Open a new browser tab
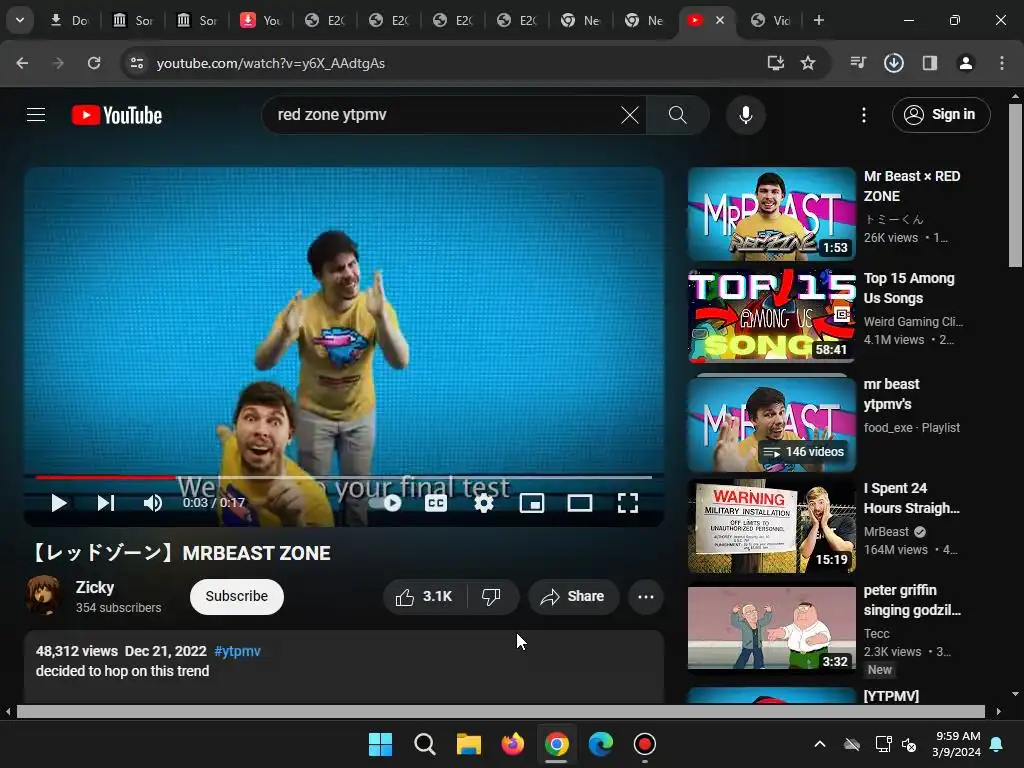This screenshot has width=1024, height=768. 818,20
